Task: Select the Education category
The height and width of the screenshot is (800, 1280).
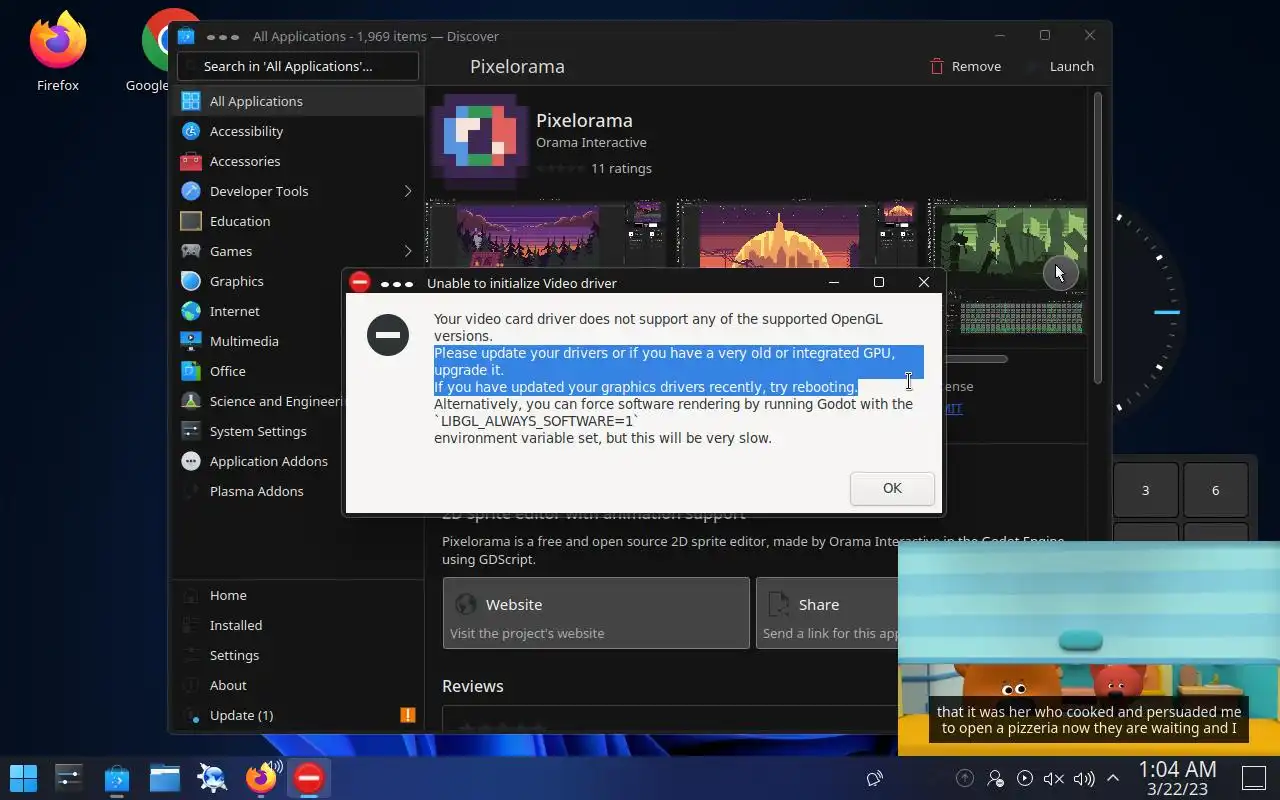Action: tap(297, 221)
